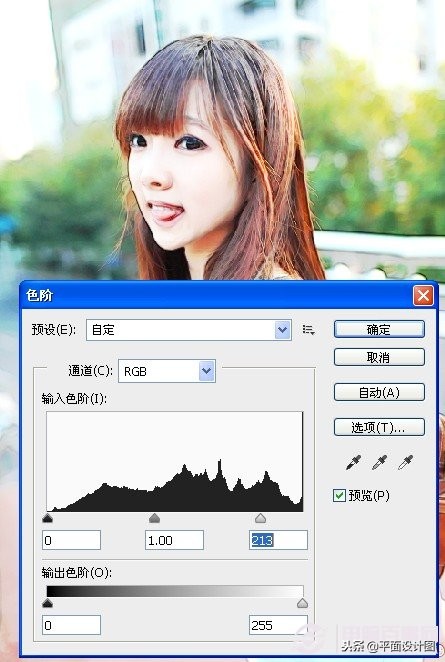Screen dimensions: 445x662
Task: Click the input midtone slider handle
Action: tap(155, 518)
